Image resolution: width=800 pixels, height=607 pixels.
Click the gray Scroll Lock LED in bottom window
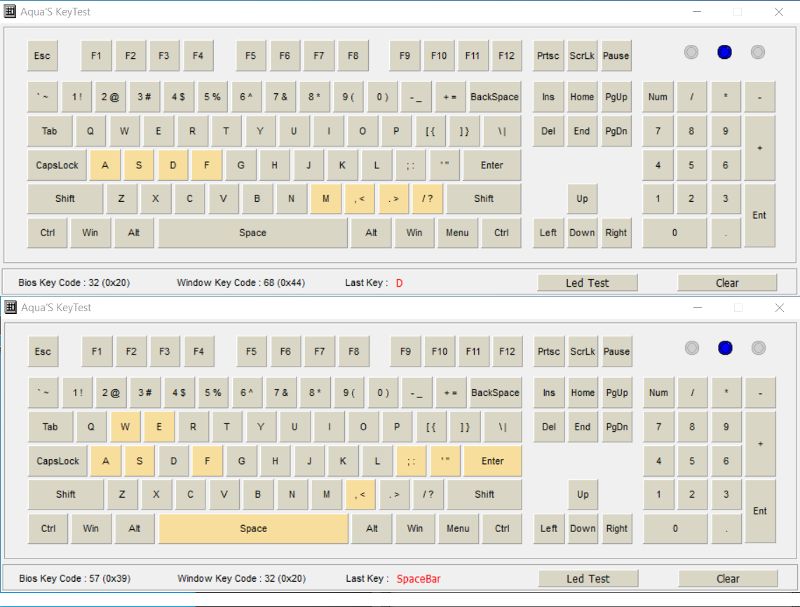[759, 348]
